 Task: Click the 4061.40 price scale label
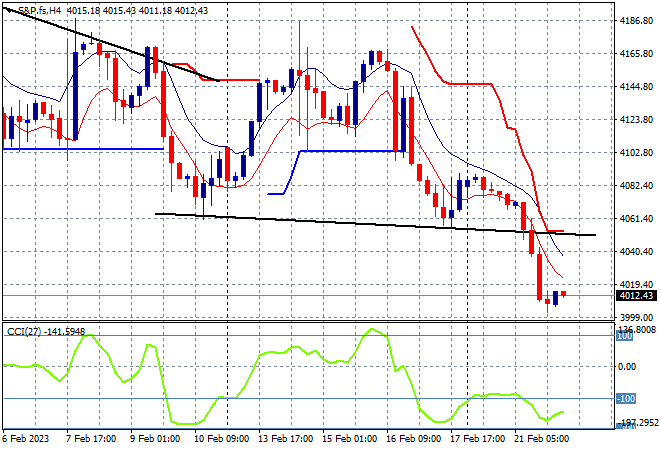636,218
